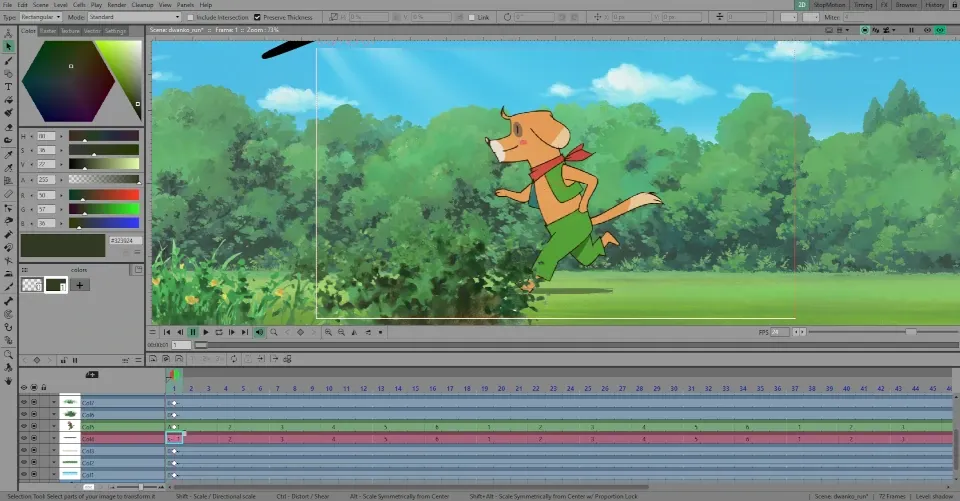Hide the Col5 layer with eye icon
The image size is (960, 501).
tap(24, 426)
